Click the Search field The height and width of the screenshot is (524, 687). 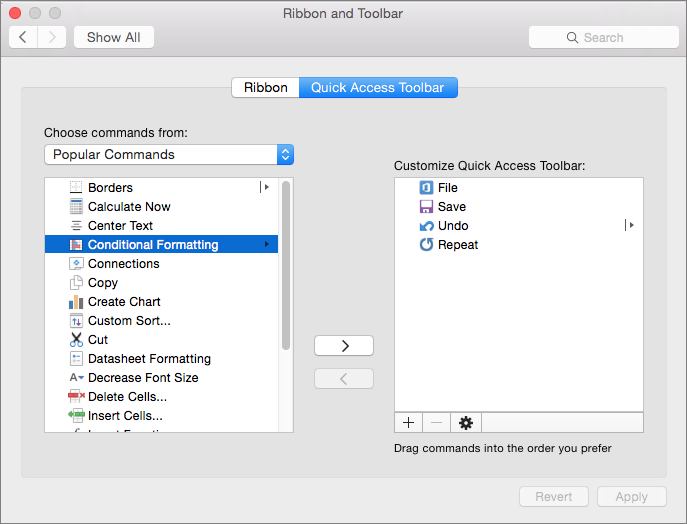coord(603,38)
